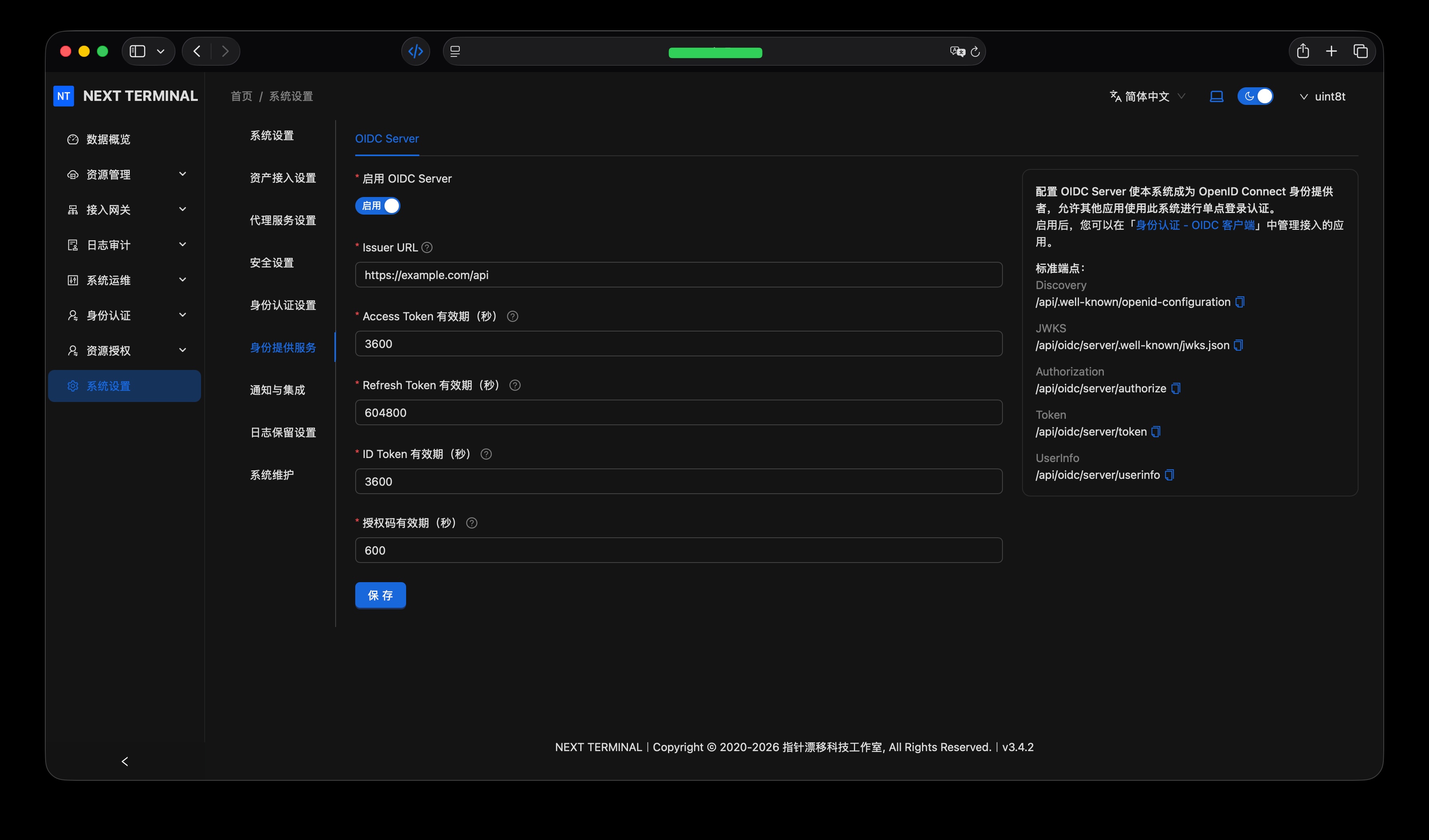Open the browser share menu
The width and height of the screenshot is (1429, 840).
1303,51
